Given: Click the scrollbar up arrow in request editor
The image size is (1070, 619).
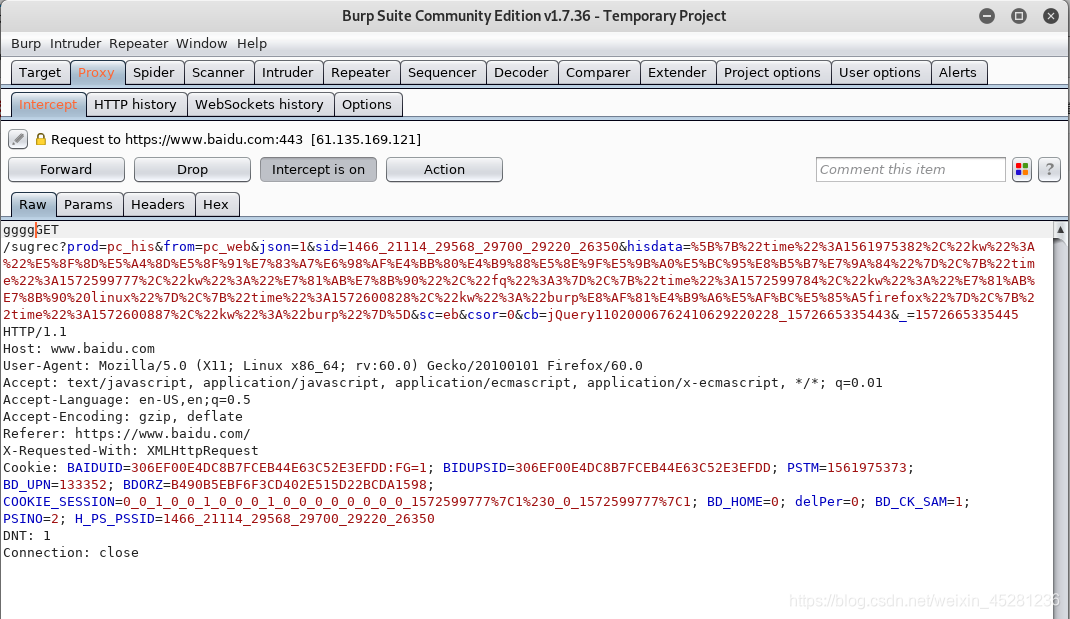Looking at the screenshot, I should pos(1060,230).
